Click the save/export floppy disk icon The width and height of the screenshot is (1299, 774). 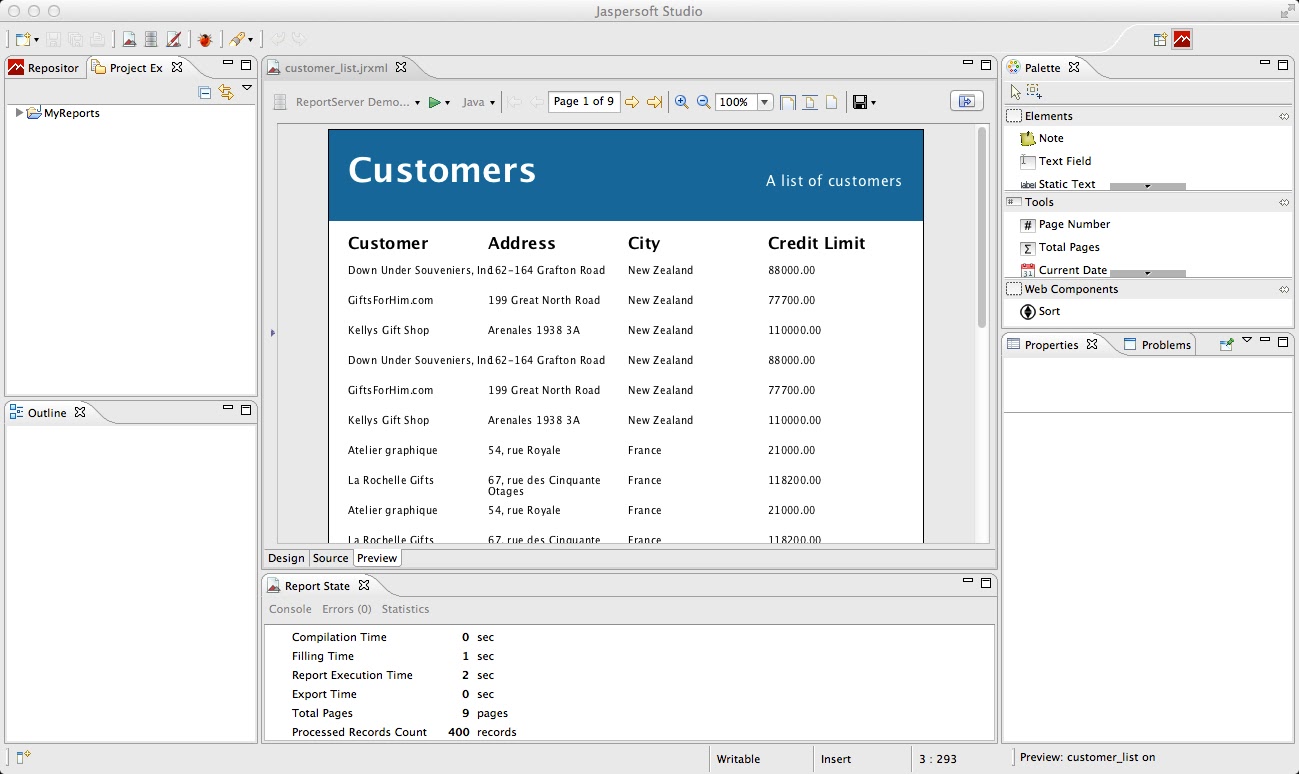pos(859,102)
